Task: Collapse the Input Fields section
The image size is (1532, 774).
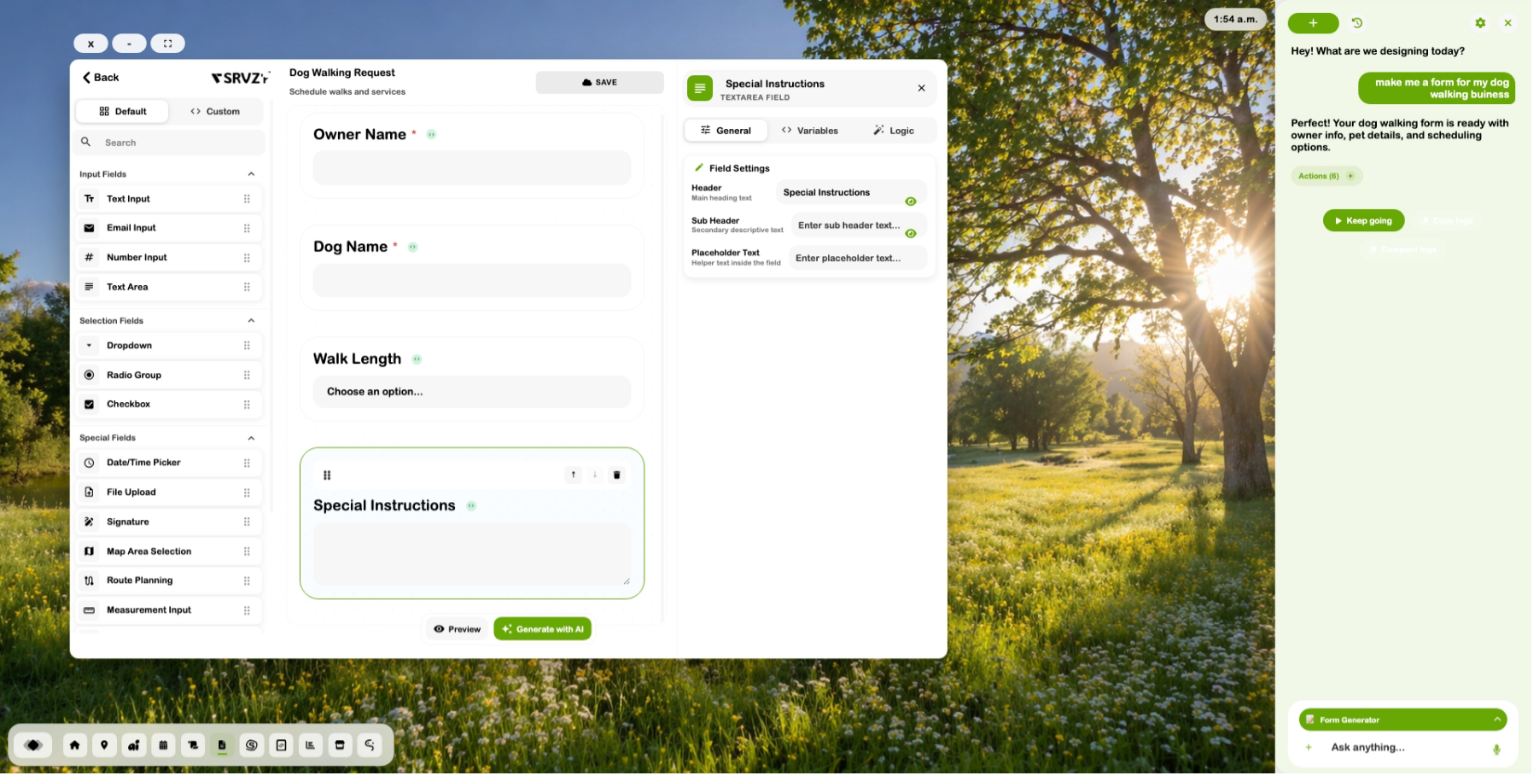Action: coord(251,174)
